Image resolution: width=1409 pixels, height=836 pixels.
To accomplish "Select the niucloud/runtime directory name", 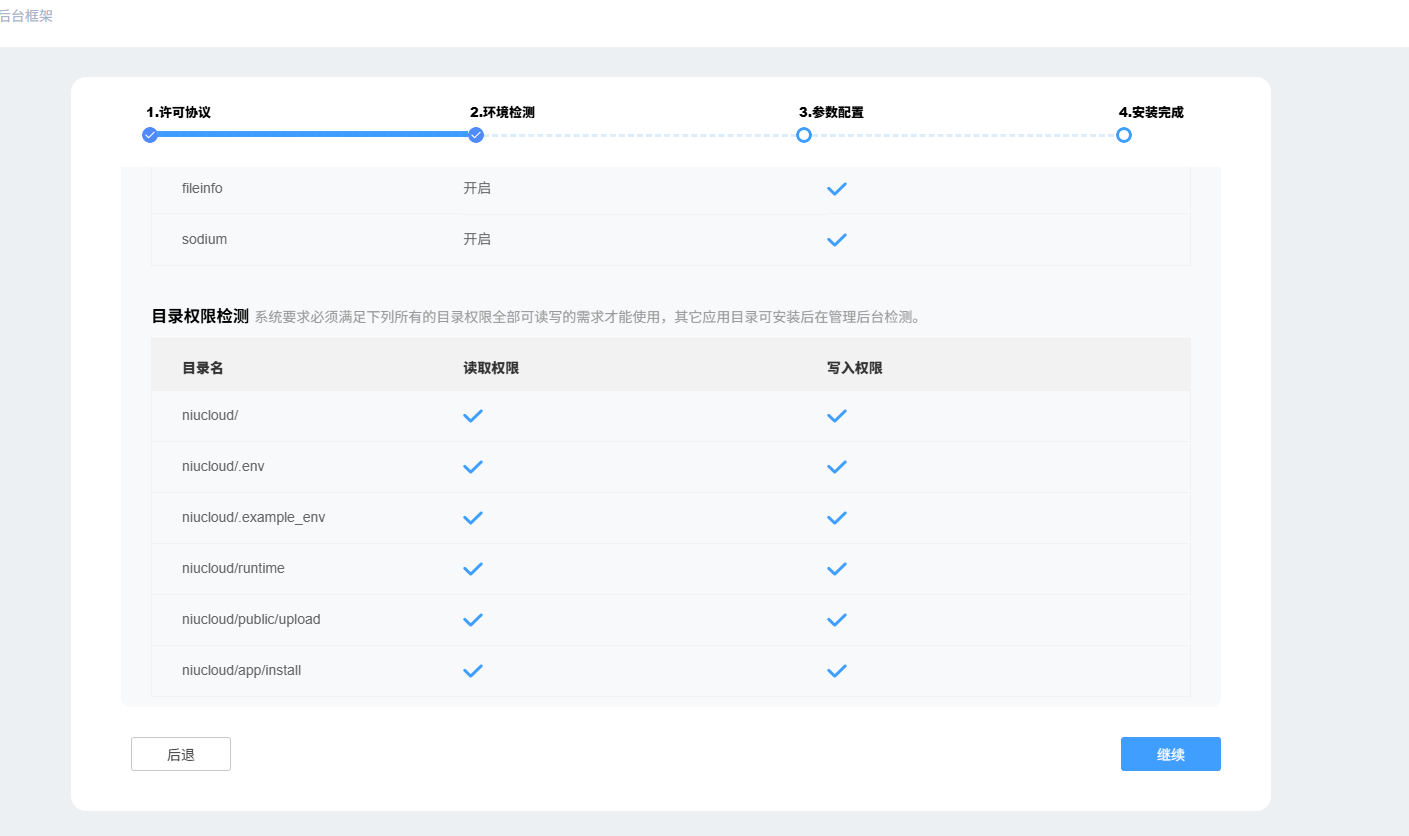I will [233, 568].
